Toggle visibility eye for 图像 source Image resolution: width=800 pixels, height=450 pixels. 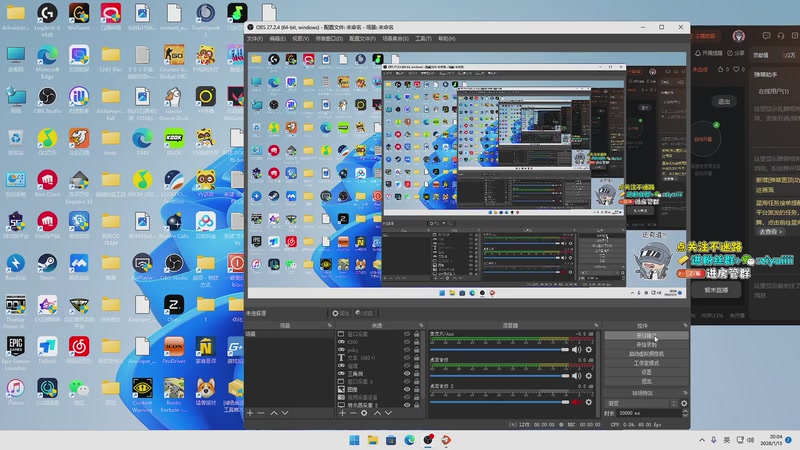[407, 389]
